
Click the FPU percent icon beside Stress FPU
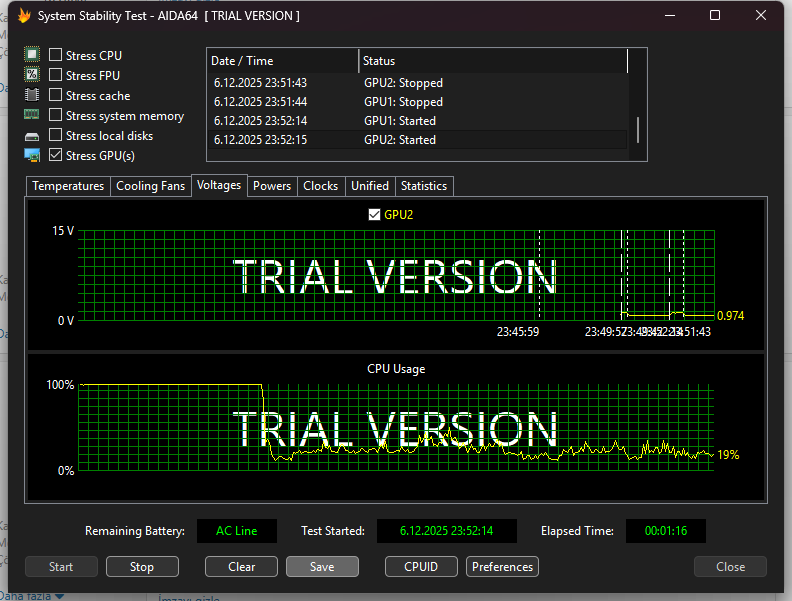32,75
